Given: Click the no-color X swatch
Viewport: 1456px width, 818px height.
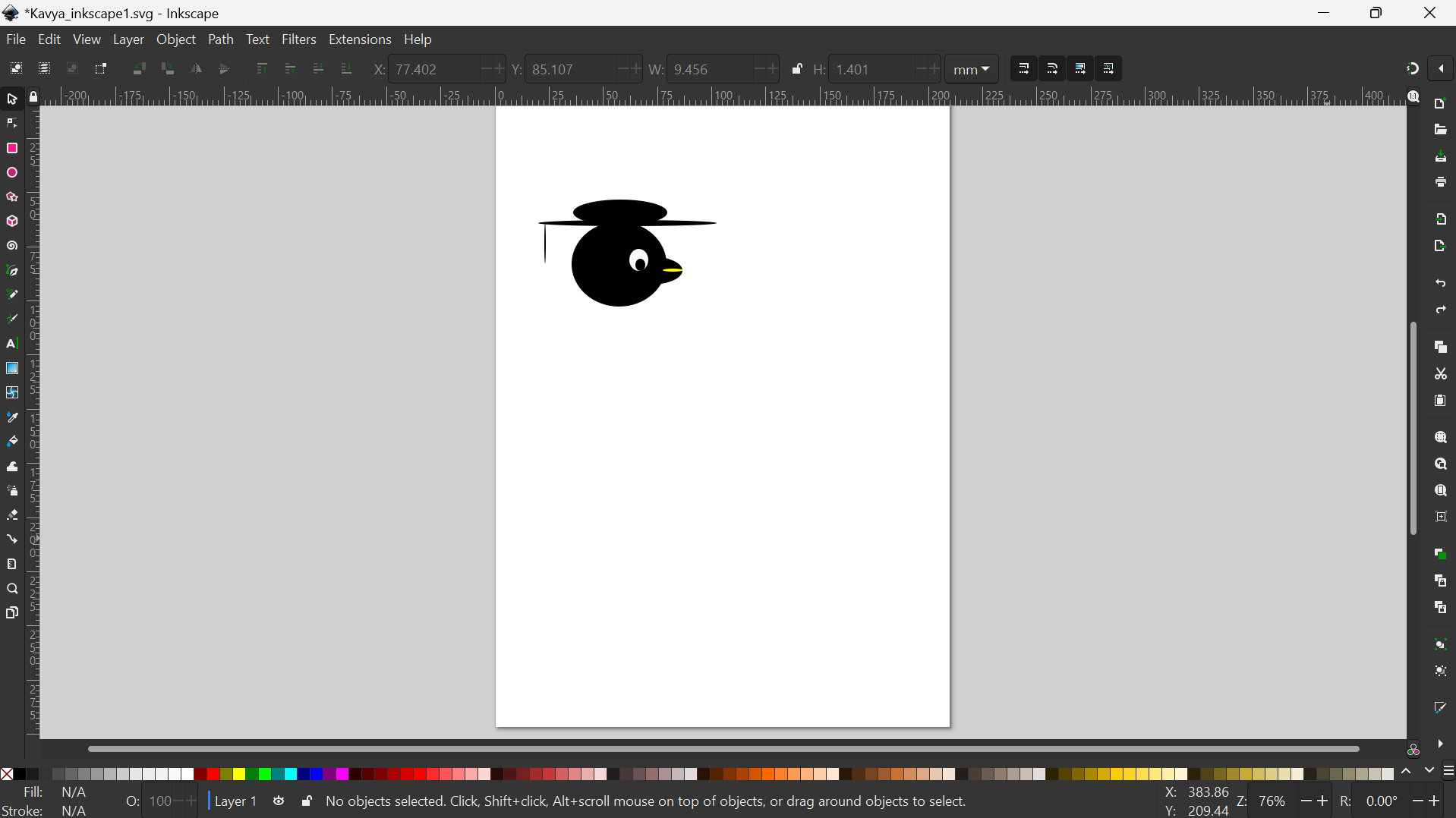Looking at the screenshot, I should [x=7, y=774].
